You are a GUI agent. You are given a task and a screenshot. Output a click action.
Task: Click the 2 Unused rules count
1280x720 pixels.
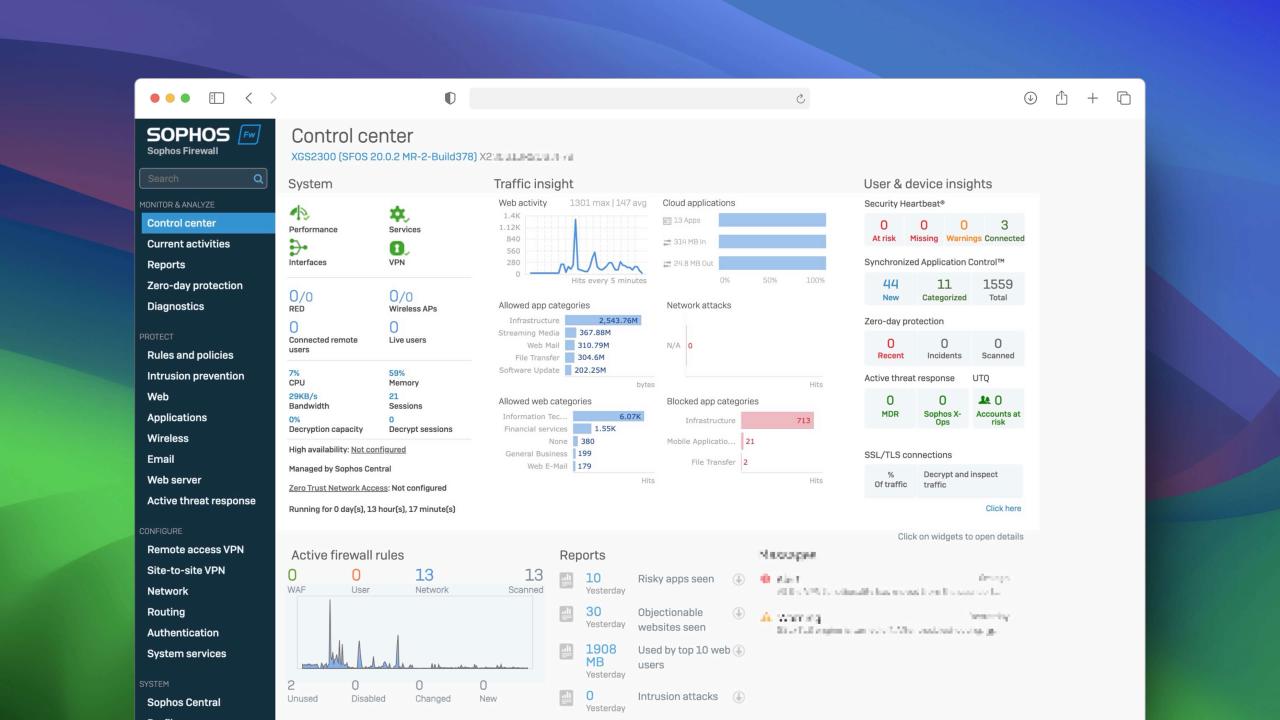[291, 685]
